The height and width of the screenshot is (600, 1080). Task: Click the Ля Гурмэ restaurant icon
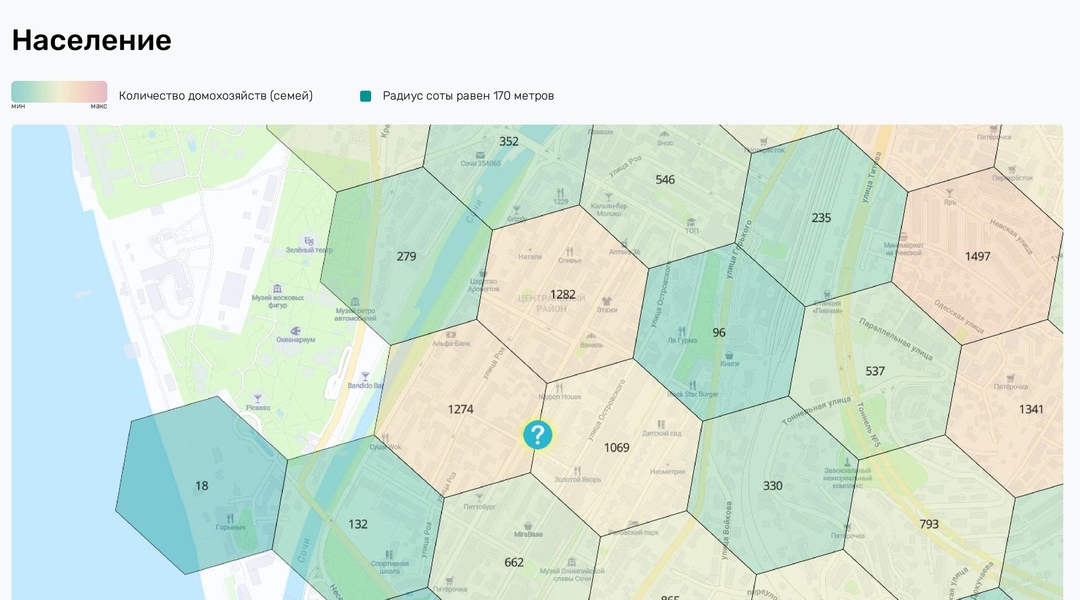point(681,331)
